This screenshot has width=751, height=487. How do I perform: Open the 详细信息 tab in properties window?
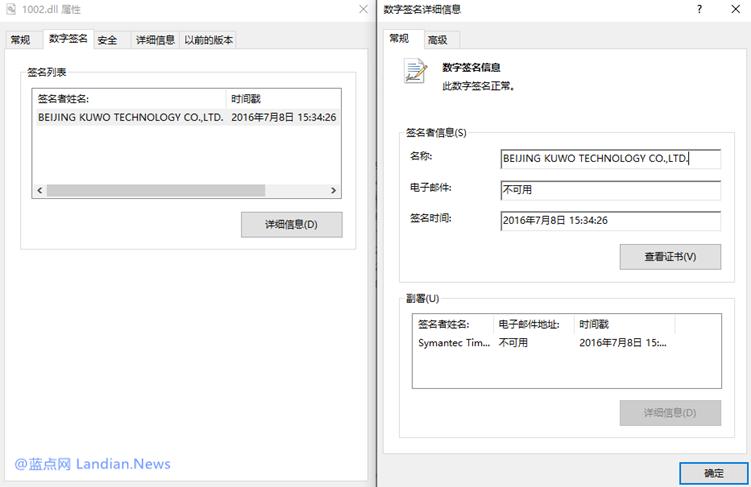[155, 40]
